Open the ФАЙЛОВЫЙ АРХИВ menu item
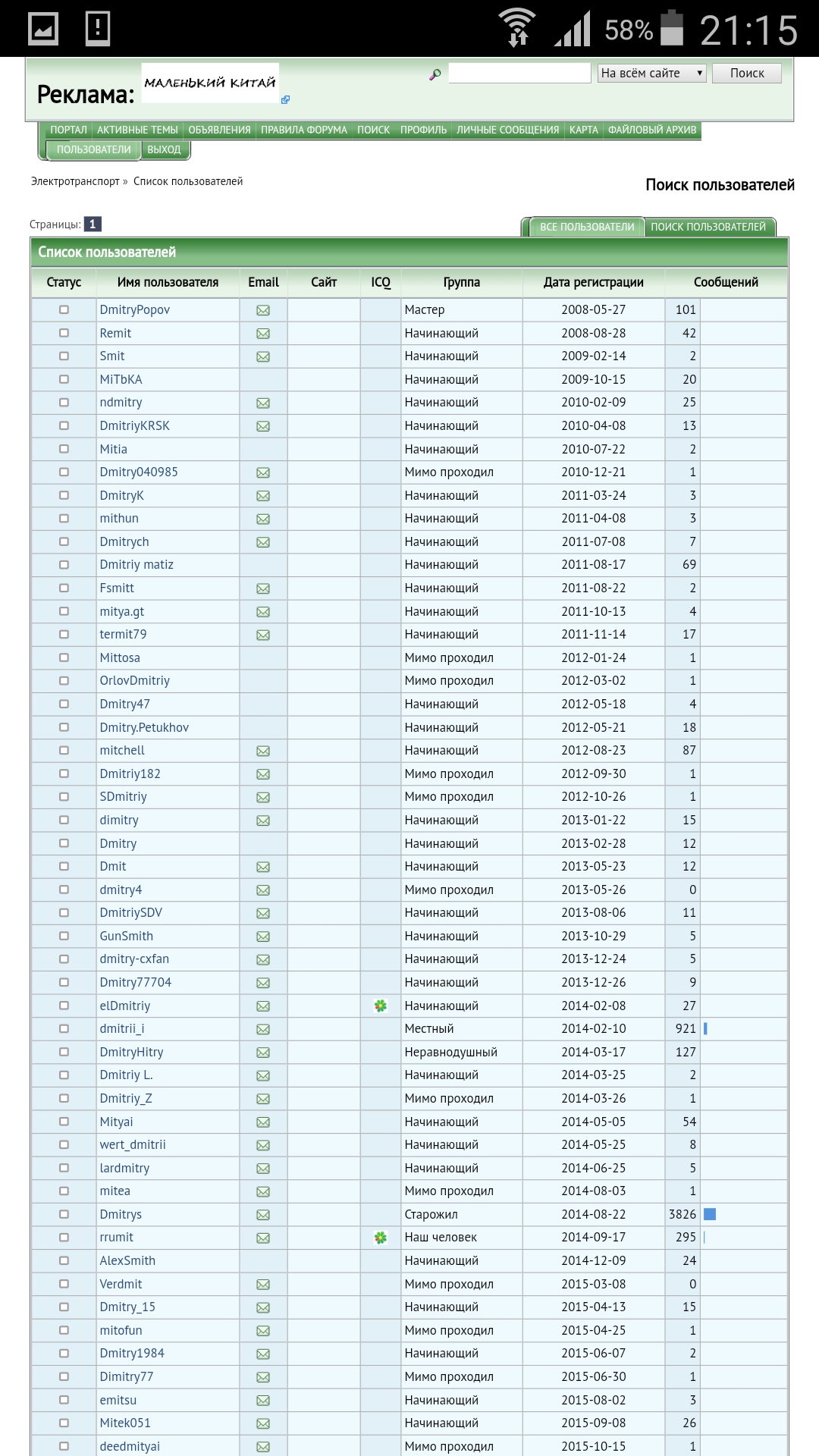The height and width of the screenshot is (1456, 819). click(x=652, y=130)
